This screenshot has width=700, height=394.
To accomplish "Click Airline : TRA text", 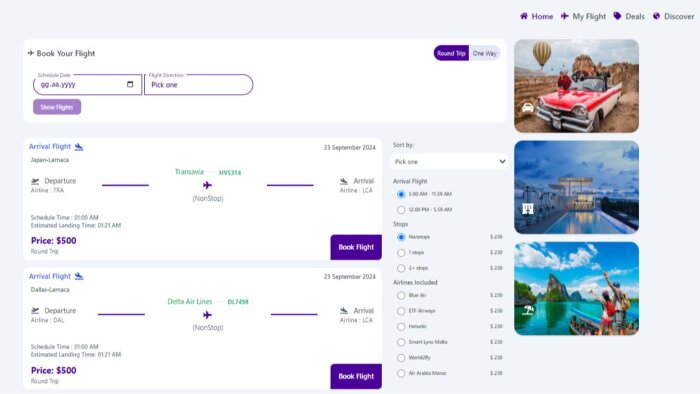I will (x=47, y=191).
